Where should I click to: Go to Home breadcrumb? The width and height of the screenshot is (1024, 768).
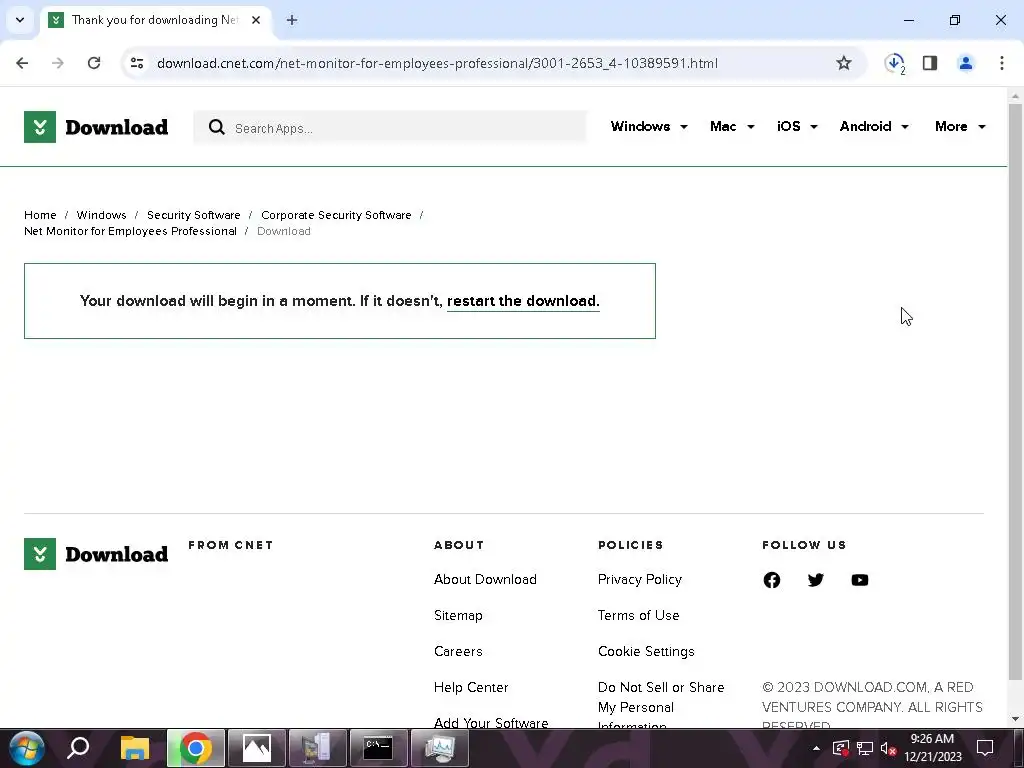40,215
